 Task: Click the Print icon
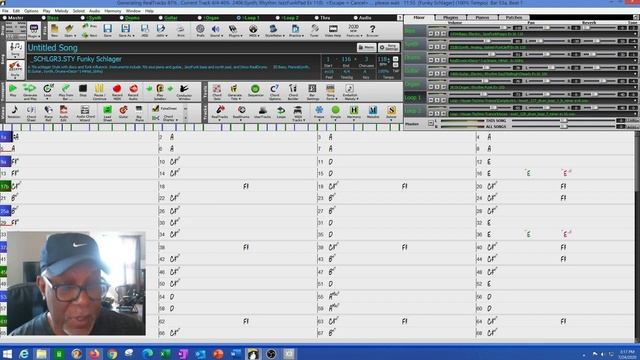(181, 31)
